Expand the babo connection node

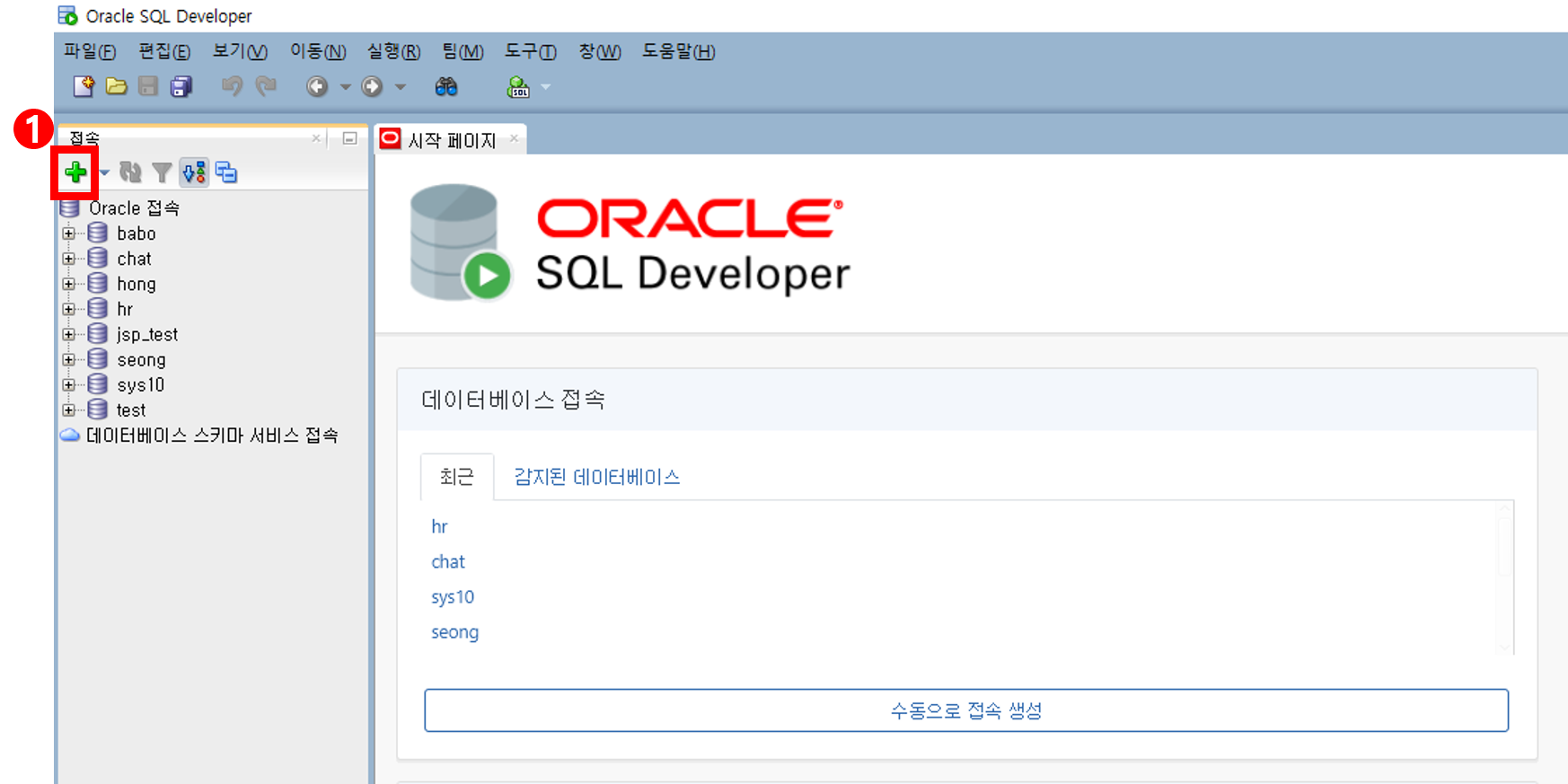point(68,233)
